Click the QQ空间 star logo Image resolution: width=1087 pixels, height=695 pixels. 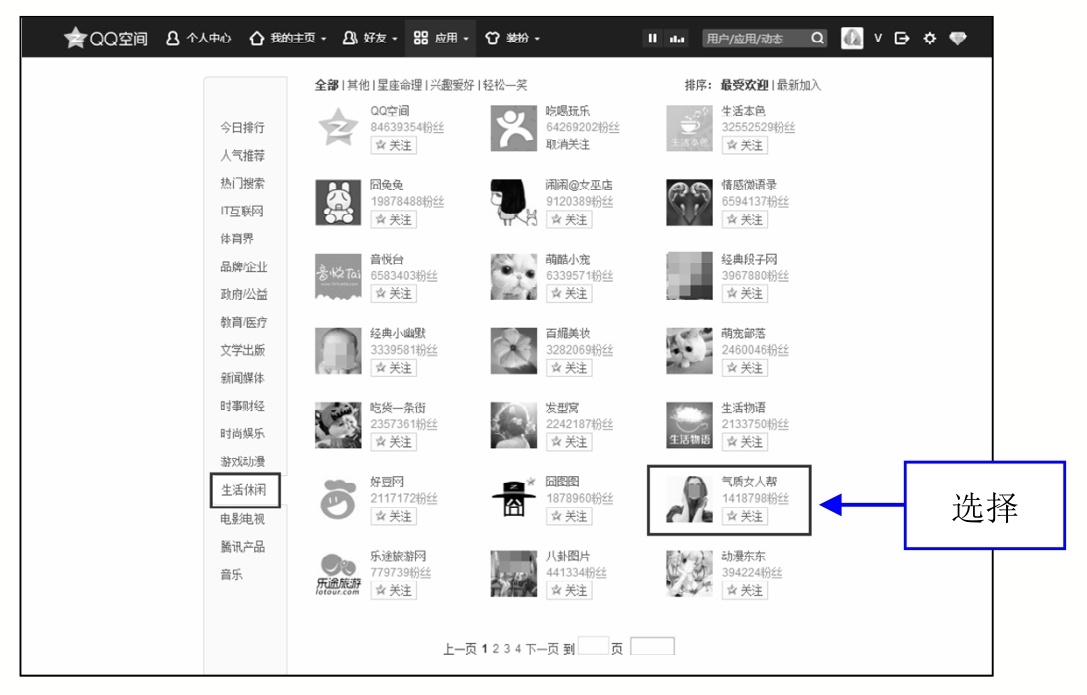75,37
